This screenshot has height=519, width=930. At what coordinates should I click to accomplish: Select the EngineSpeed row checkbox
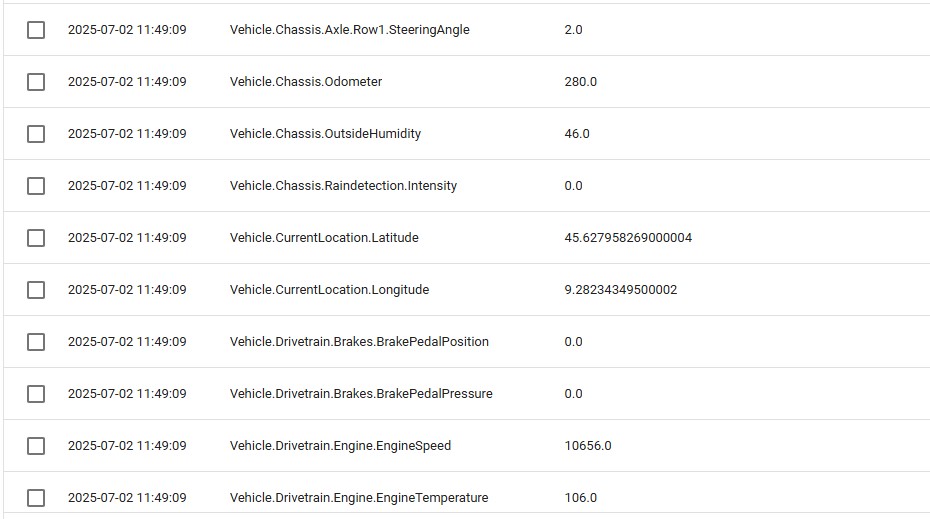[36, 446]
